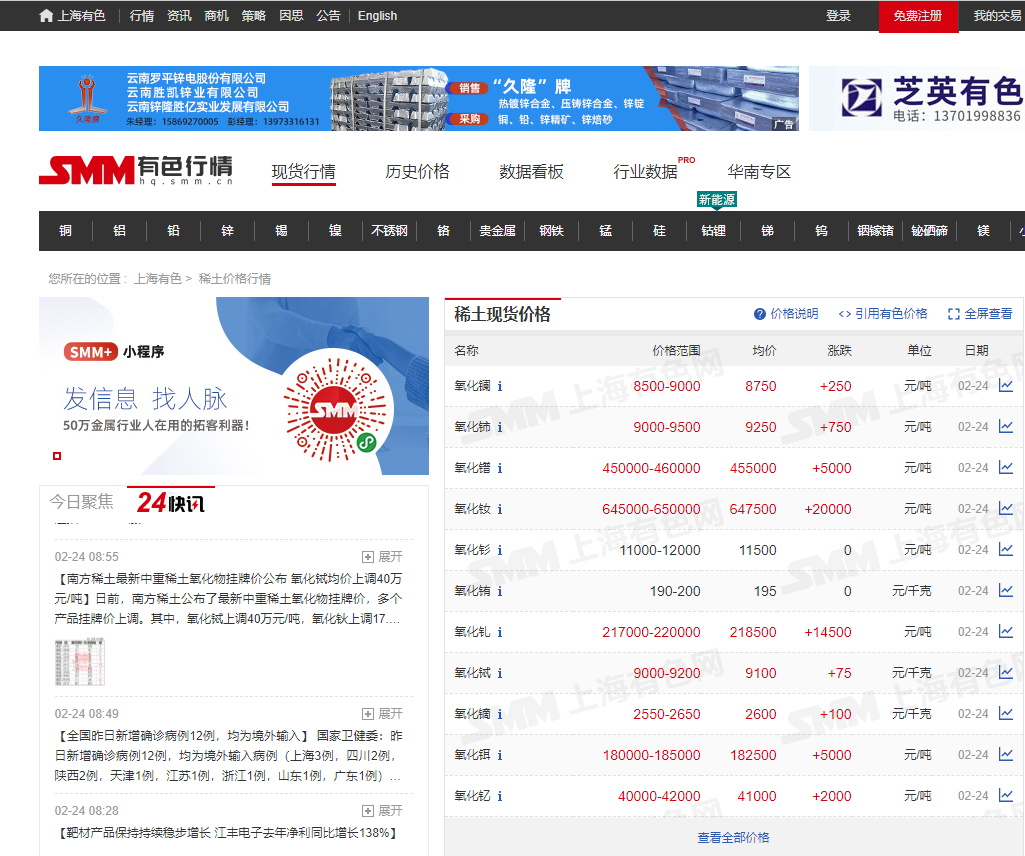Open 我的交易 in top bar
The width and height of the screenshot is (1025, 856).
[x=998, y=16]
